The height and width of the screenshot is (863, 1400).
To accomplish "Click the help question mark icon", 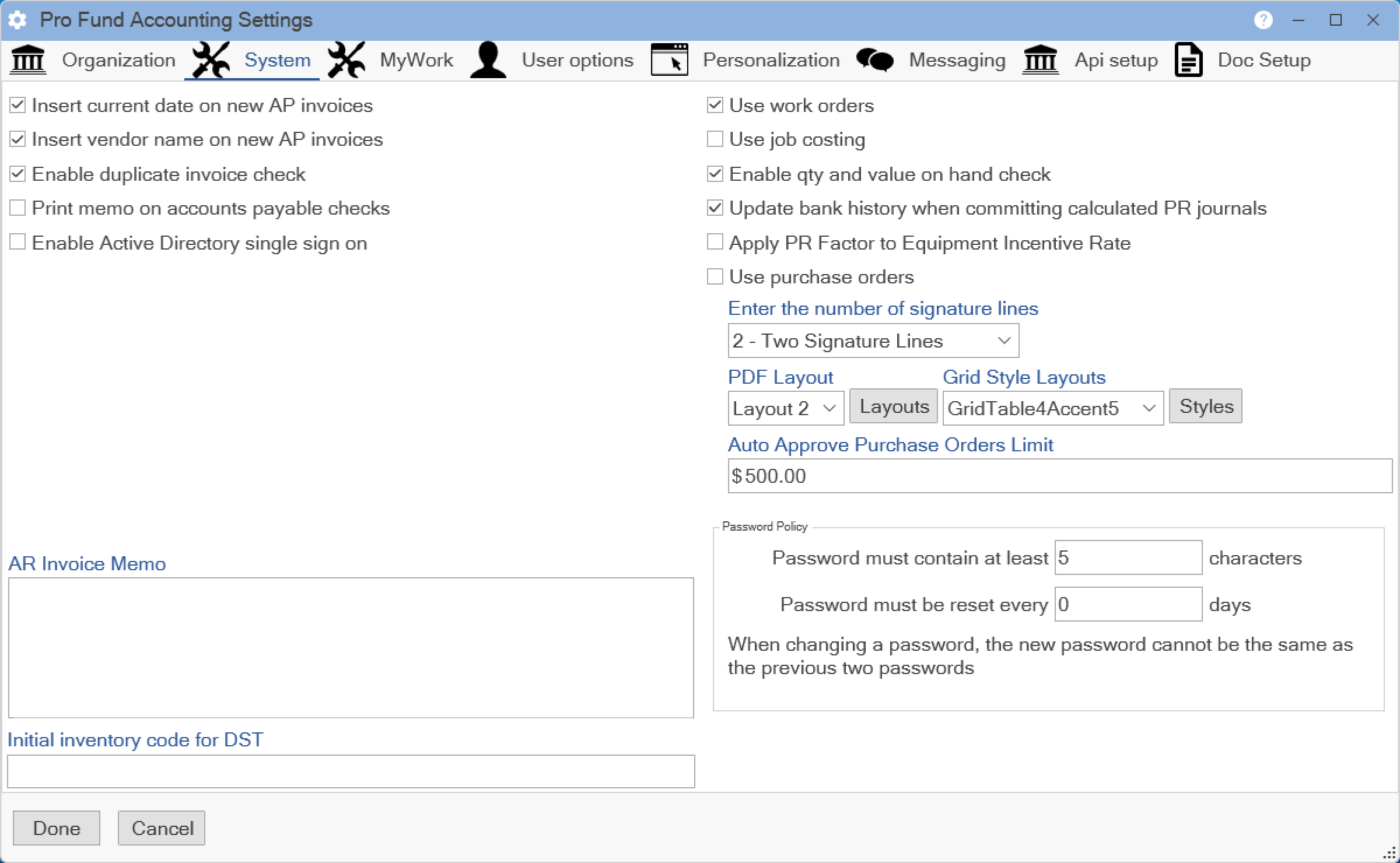I will coord(1263,20).
